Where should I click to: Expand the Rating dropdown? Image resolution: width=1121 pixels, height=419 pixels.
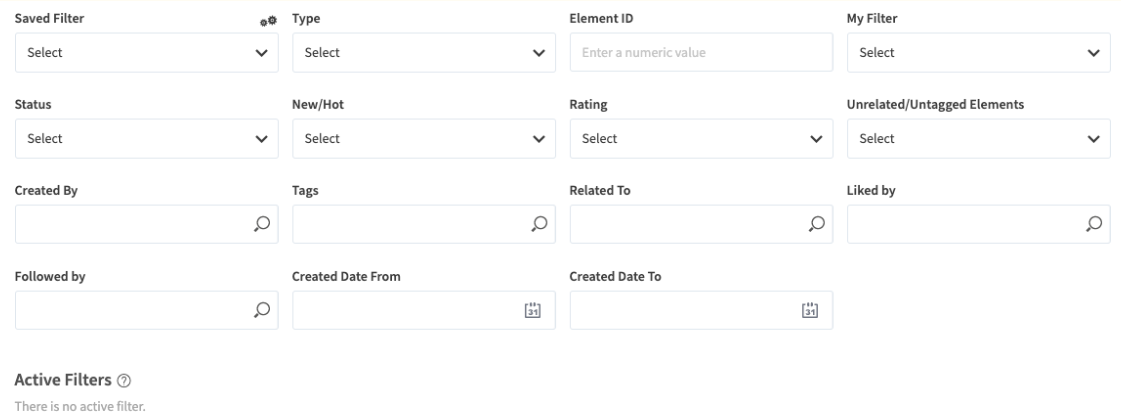point(700,139)
